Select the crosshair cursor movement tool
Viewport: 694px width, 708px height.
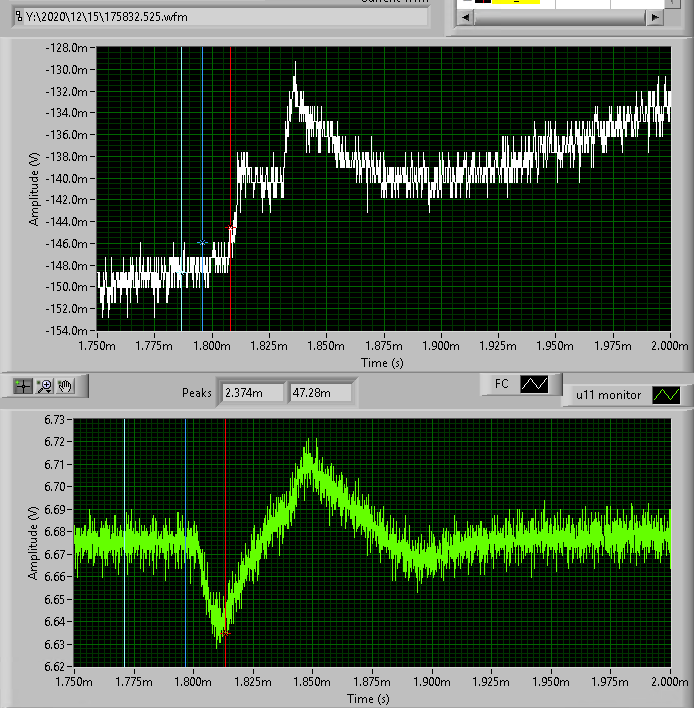click(24, 385)
